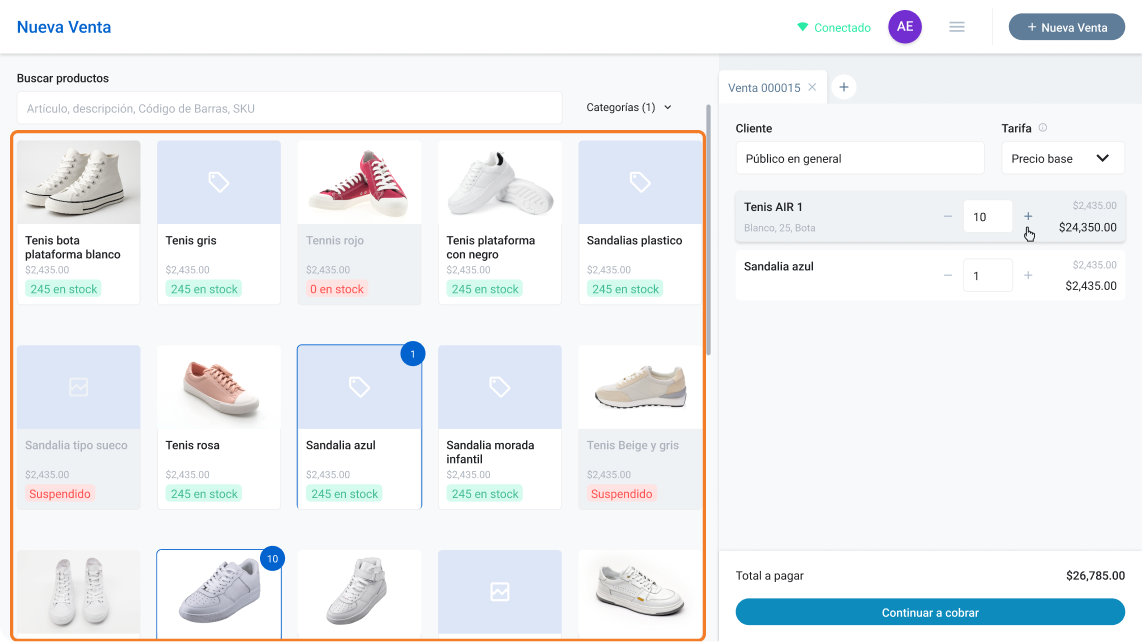Select the Tennis rojo shoe thumbnail

coord(359,182)
